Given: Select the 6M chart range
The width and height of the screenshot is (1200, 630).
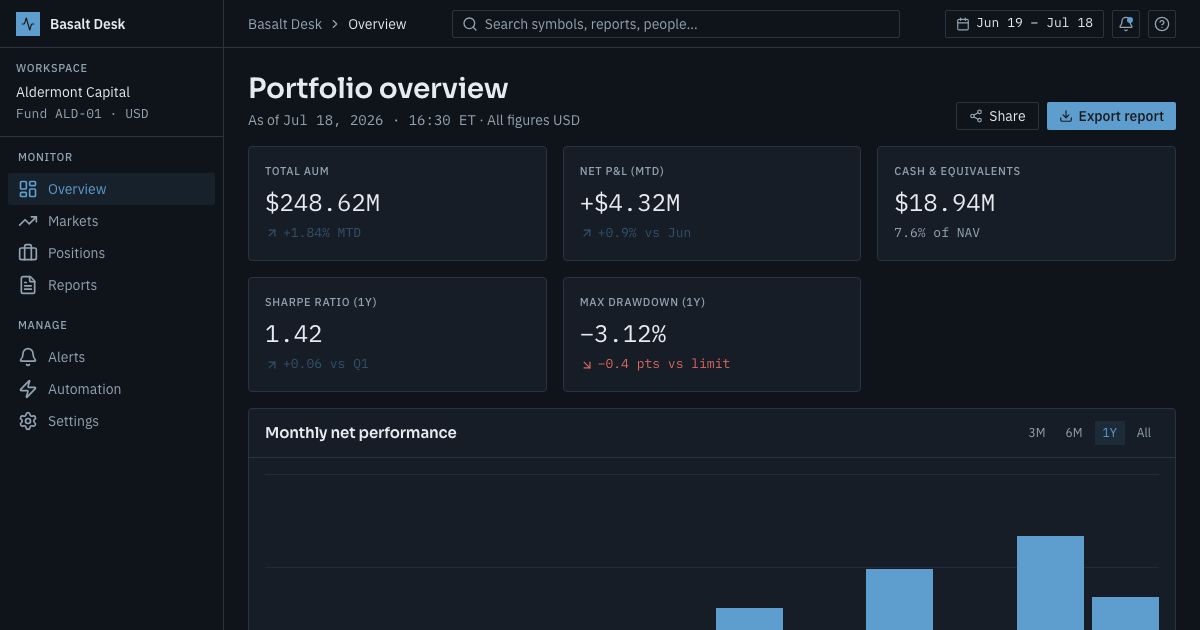Looking at the screenshot, I should (x=1073, y=433).
